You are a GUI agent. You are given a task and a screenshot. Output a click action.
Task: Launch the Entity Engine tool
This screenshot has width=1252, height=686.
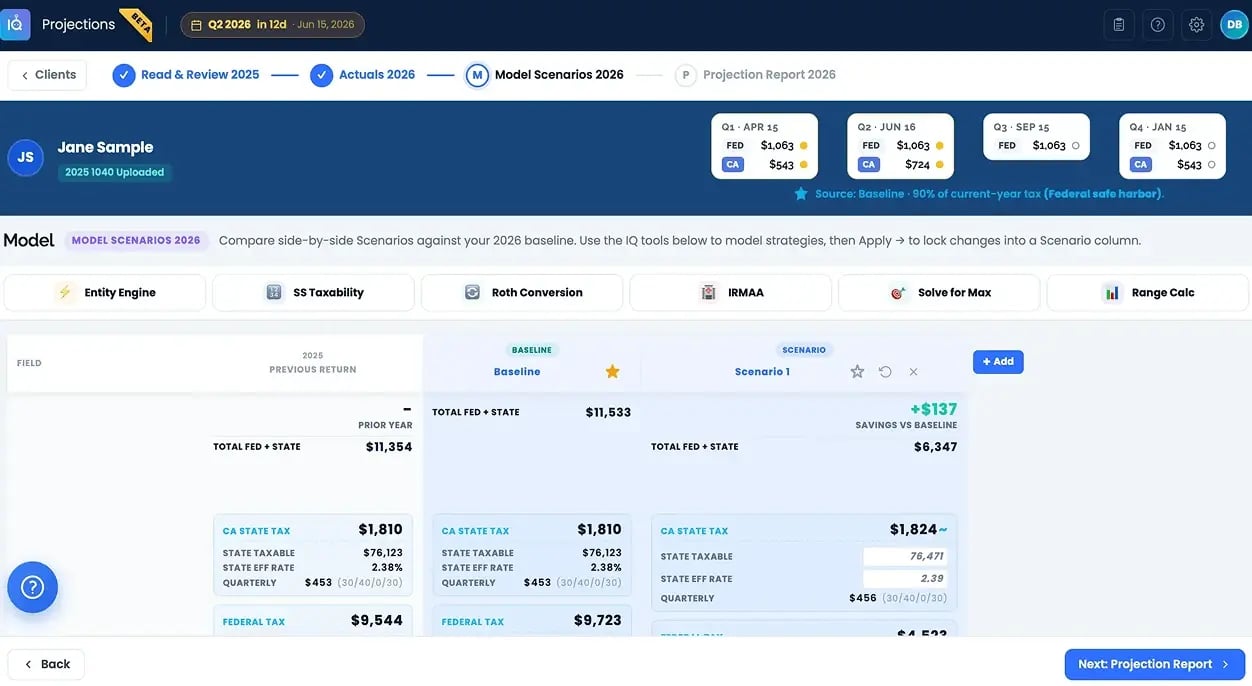(105, 293)
